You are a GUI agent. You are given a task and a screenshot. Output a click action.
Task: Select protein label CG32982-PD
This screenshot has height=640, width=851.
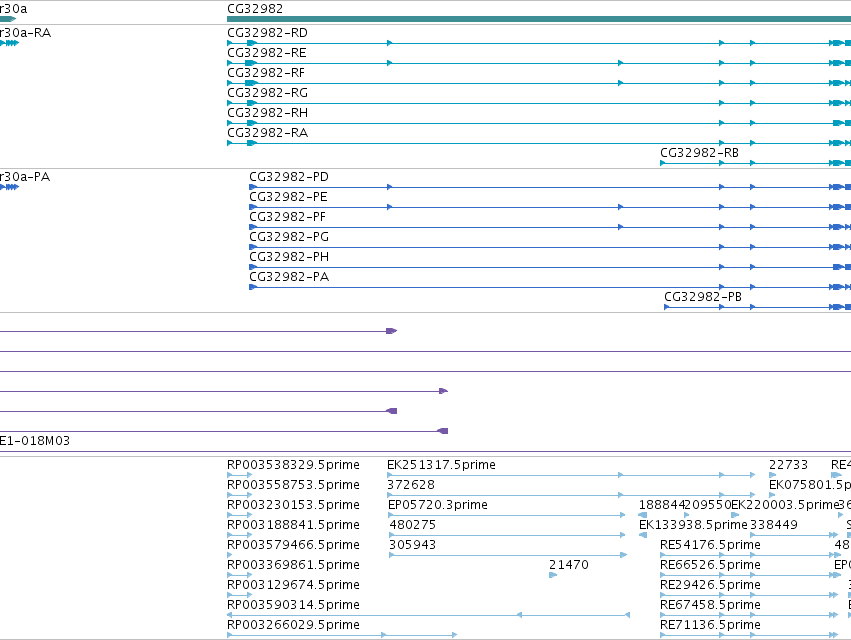[x=289, y=177]
